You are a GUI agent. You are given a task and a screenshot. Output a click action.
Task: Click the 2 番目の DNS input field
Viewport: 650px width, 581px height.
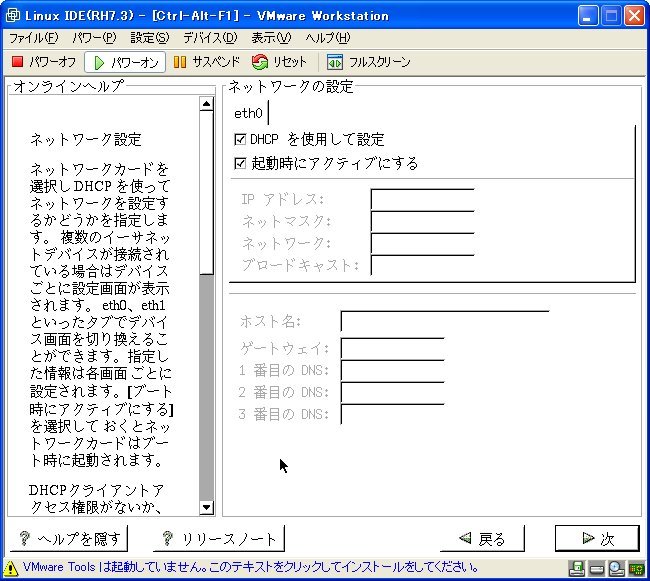tap(393, 392)
